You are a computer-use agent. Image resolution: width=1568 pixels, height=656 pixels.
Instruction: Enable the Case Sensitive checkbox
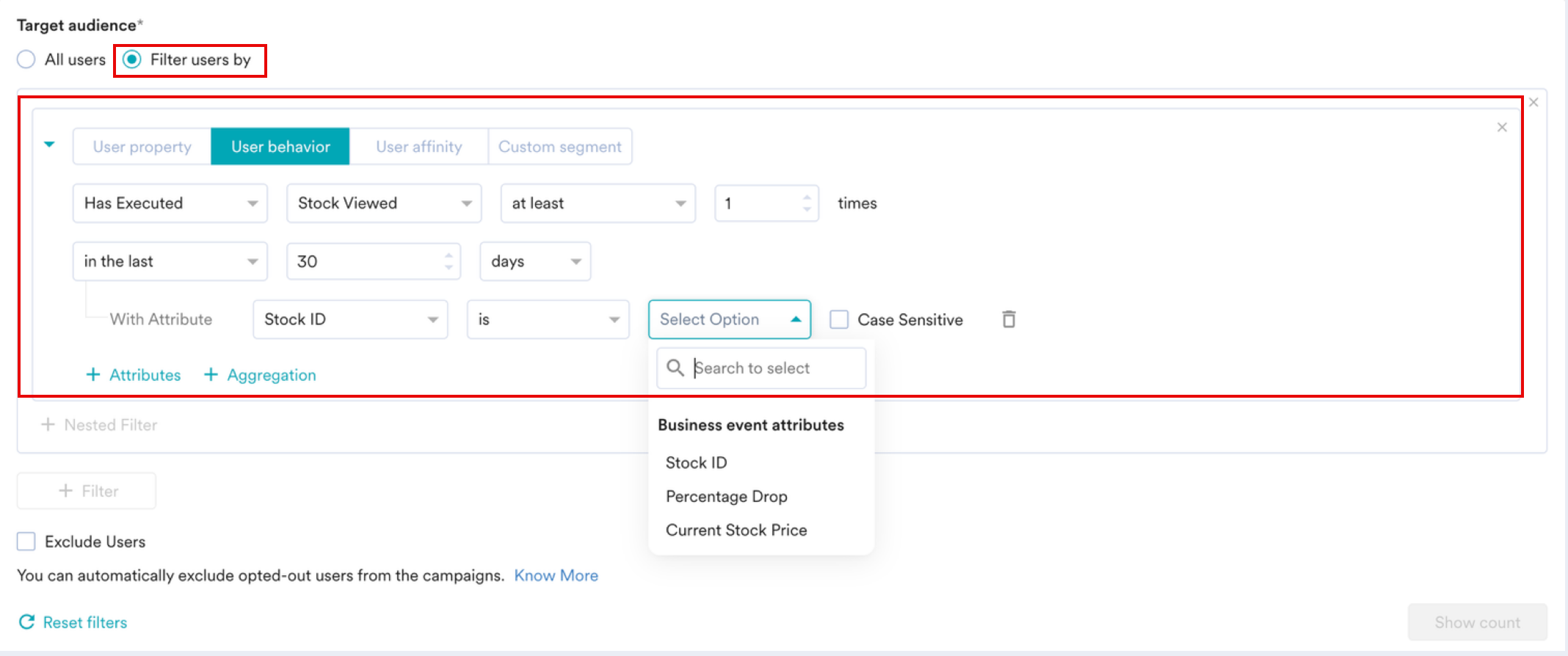(x=839, y=319)
